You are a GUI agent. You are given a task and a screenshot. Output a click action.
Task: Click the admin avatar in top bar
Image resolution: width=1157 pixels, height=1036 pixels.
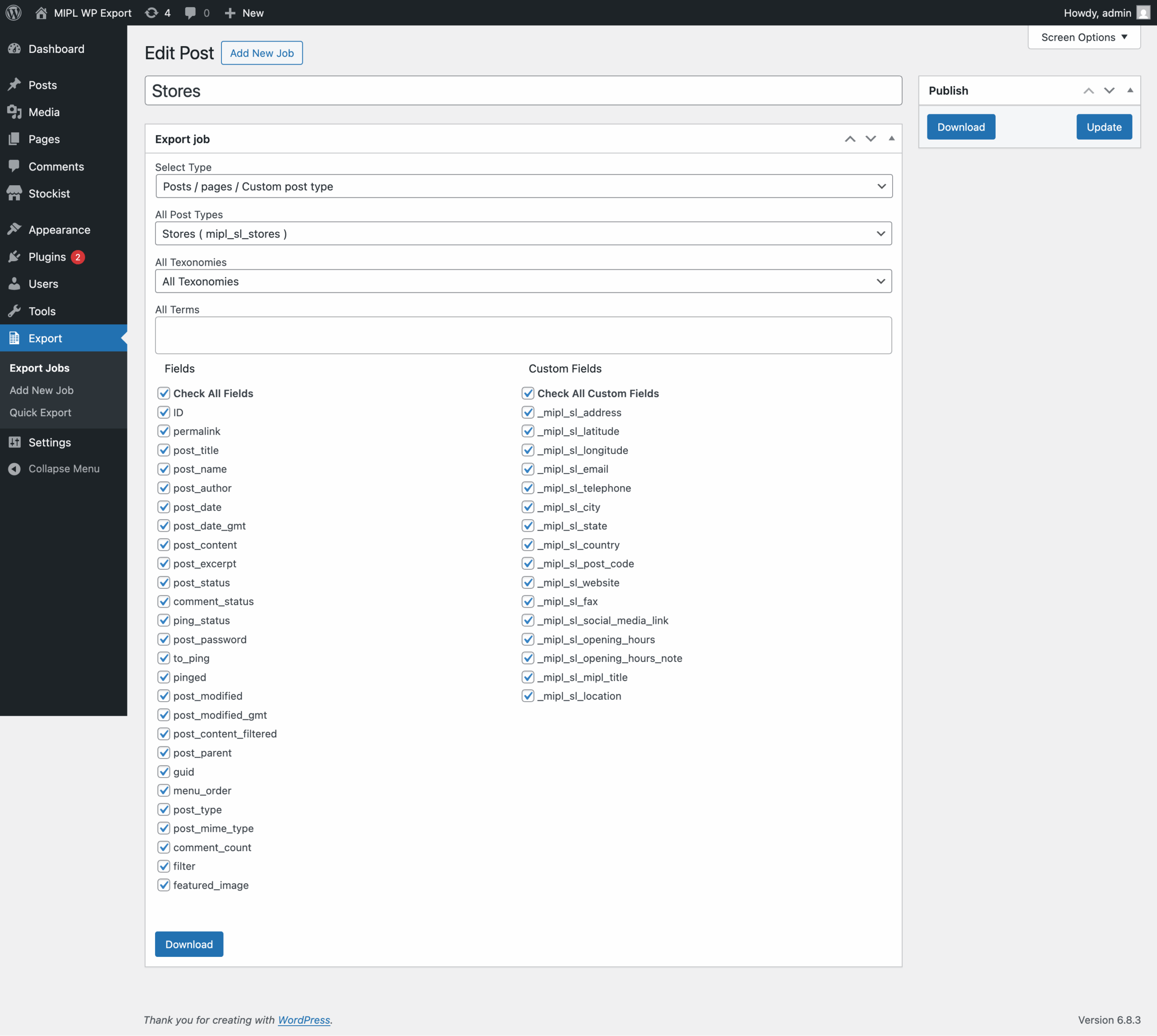coord(1143,13)
